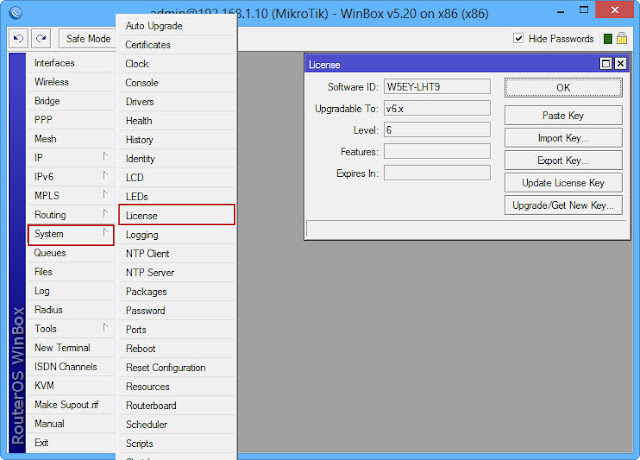
Task: Open the Queues menu item
Action: point(71,253)
